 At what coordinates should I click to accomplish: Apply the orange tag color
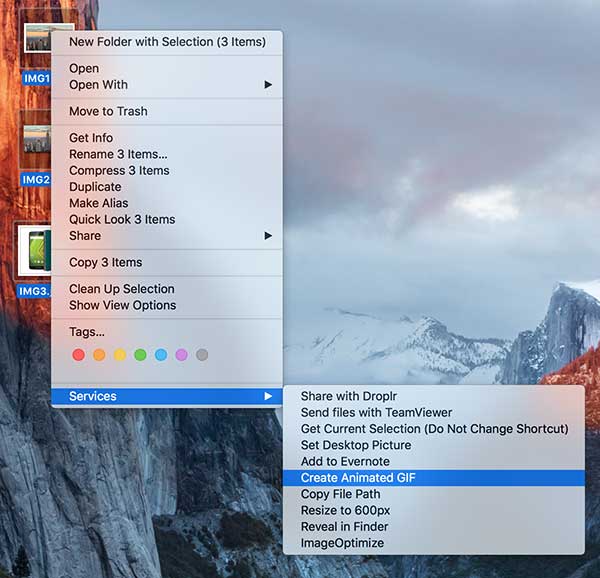point(99,355)
